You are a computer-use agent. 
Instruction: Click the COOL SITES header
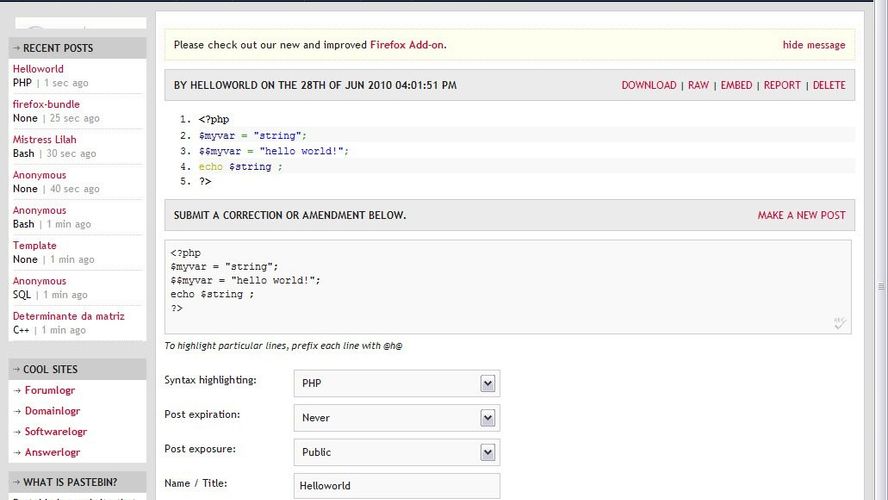point(78,369)
